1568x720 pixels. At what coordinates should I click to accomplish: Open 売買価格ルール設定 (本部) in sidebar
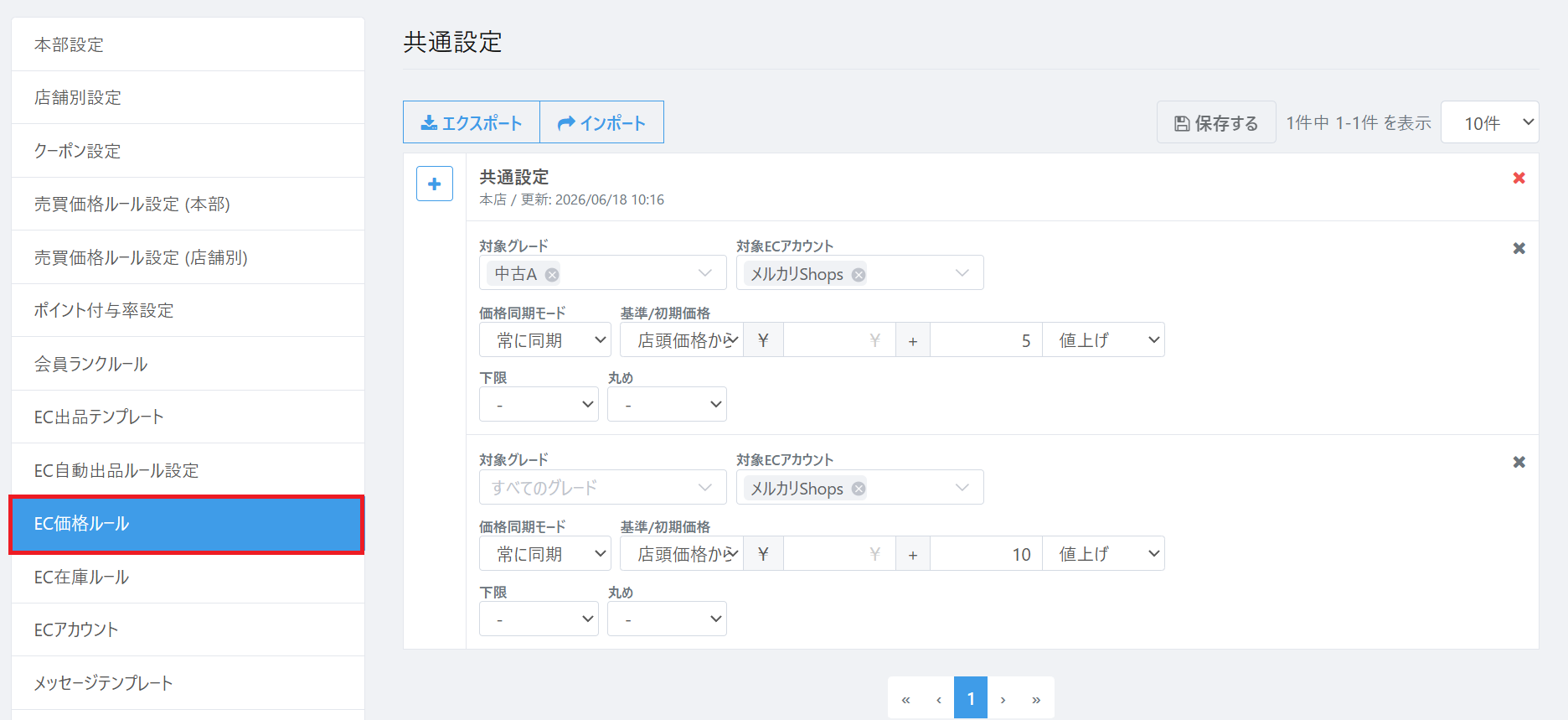click(188, 204)
